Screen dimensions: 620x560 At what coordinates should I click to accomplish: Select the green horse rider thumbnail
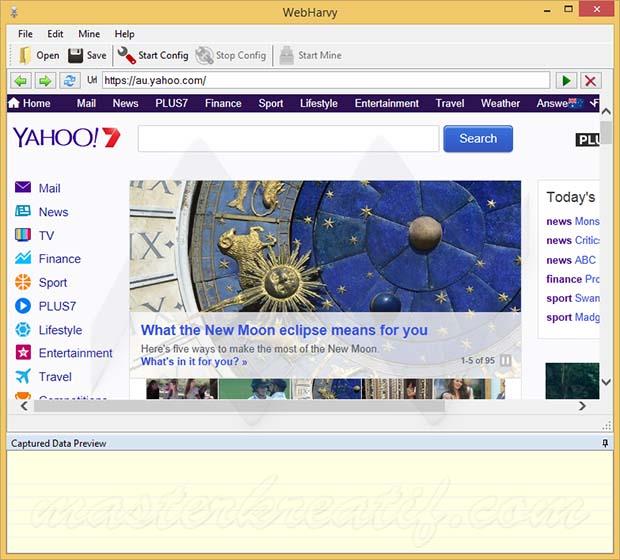pos(255,388)
